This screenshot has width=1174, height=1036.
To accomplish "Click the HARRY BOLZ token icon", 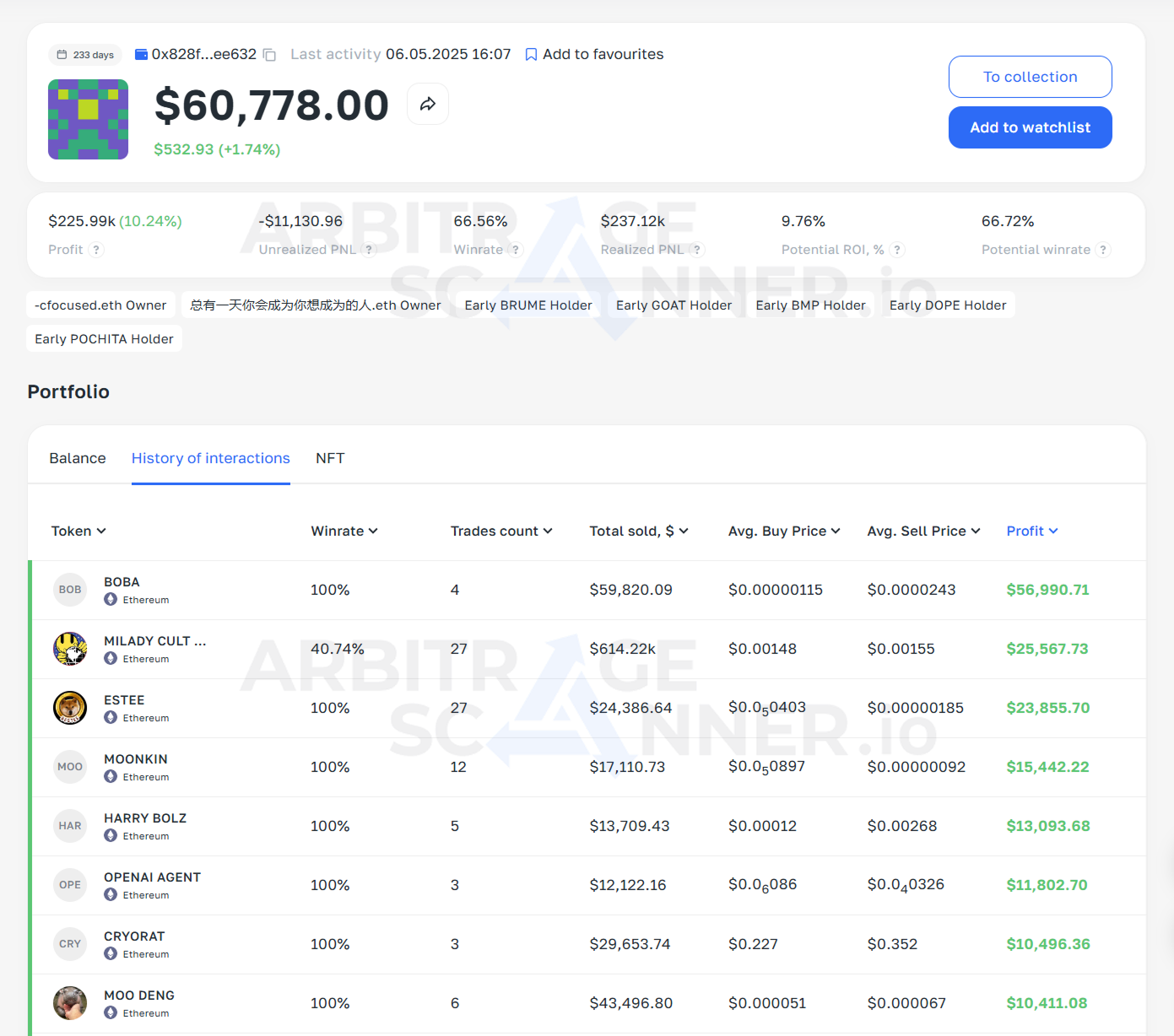I will [x=70, y=826].
